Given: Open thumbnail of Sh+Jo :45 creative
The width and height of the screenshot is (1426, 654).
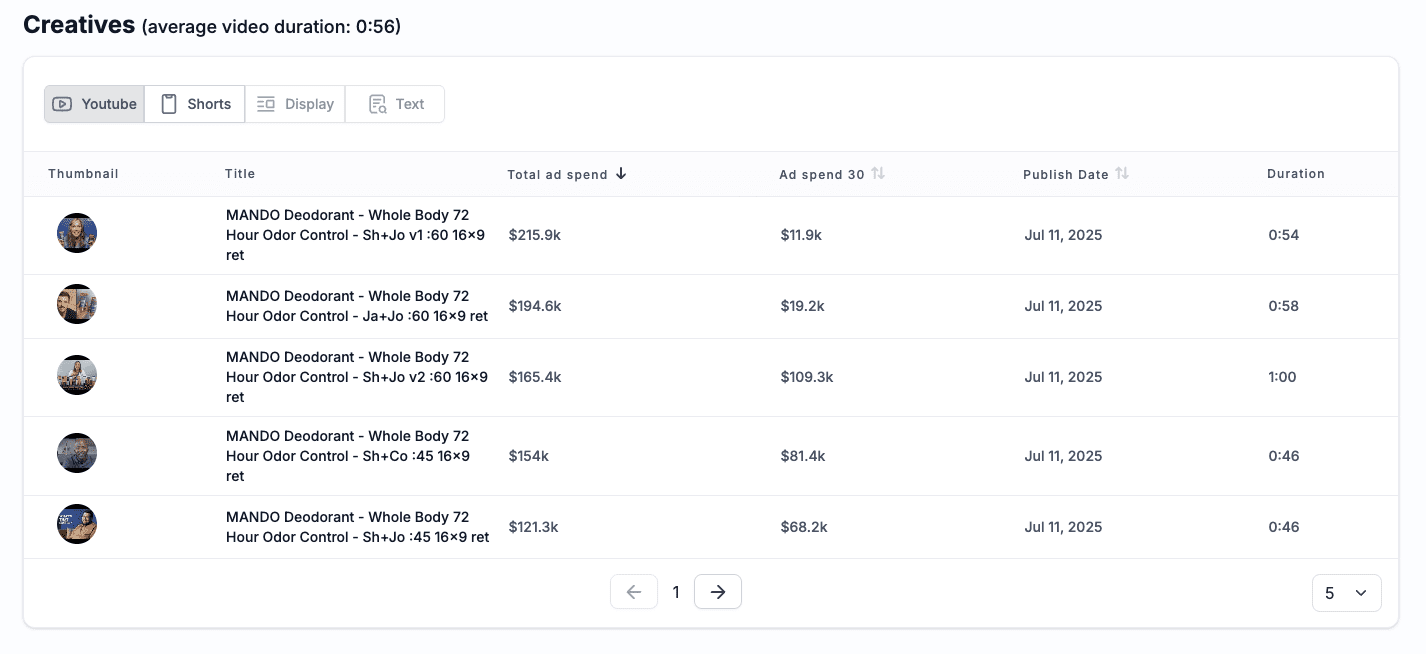Looking at the screenshot, I should pyautogui.click(x=77, y=525).
